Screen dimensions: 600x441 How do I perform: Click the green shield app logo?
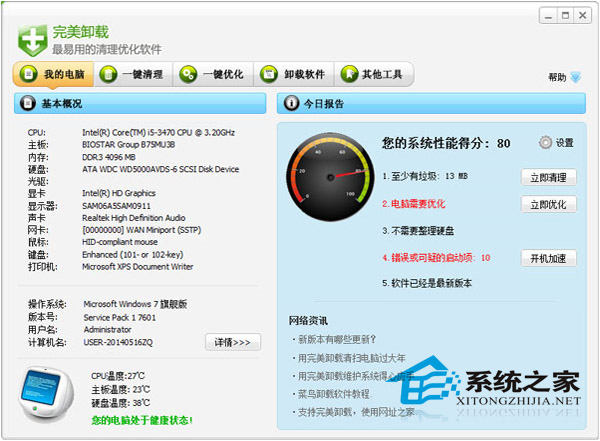coord(31,37)
